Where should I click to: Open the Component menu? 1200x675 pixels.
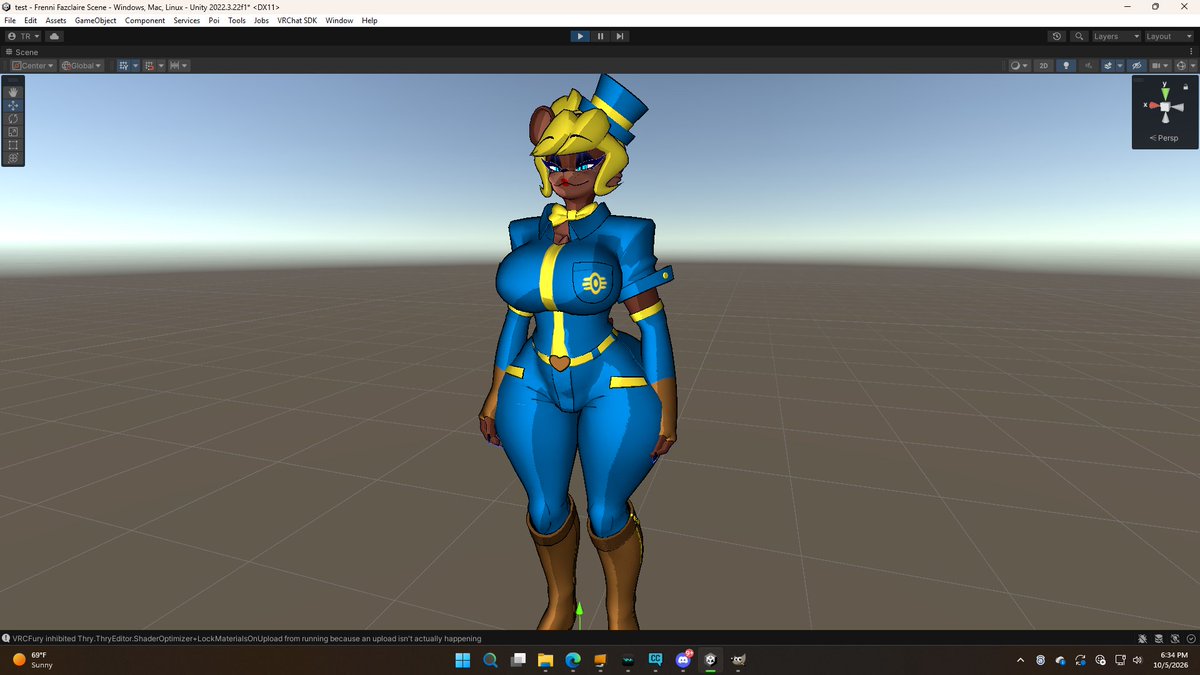pyautogui.click(x=145, y=20)
